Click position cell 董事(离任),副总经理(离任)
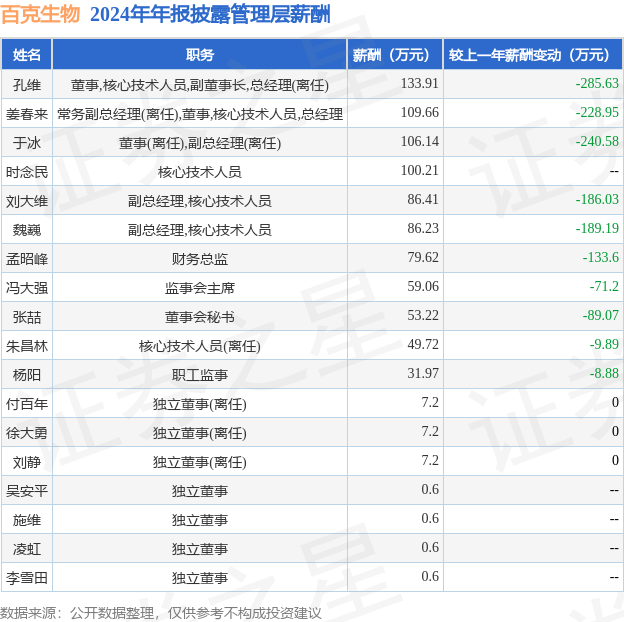 tap(200, 143)
